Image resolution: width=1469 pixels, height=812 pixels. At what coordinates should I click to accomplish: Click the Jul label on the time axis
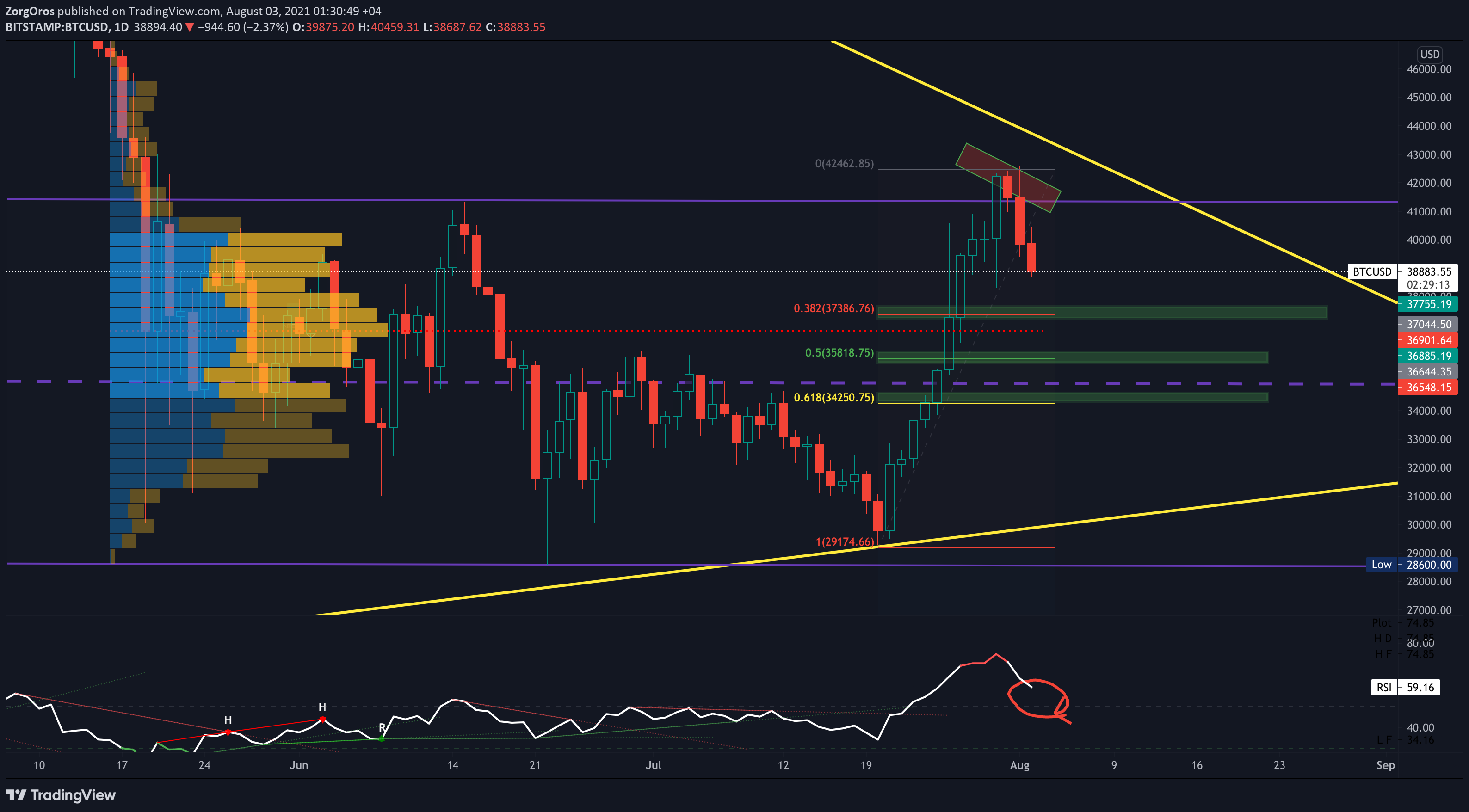[654, 765]
